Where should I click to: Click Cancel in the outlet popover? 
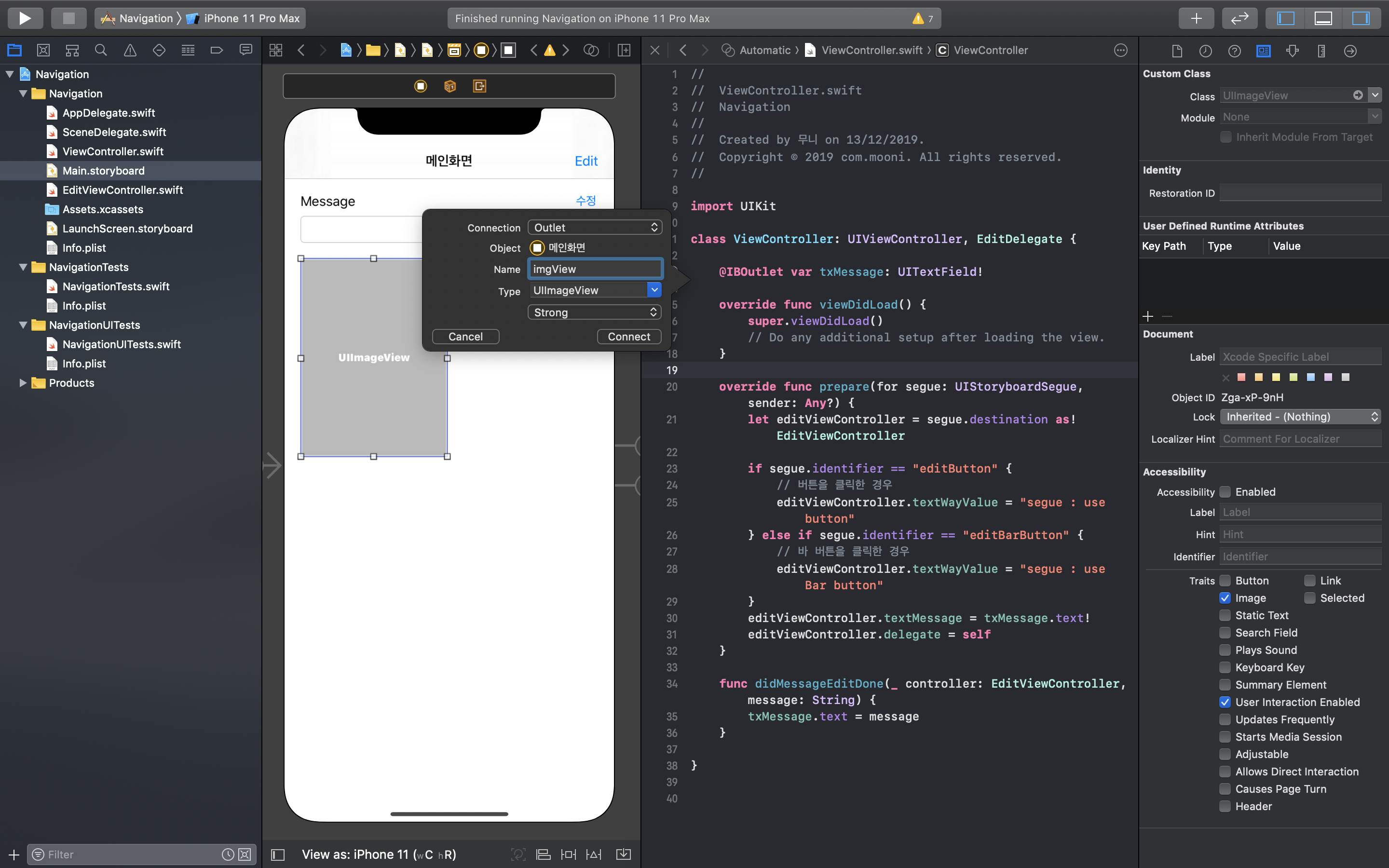(x=465, y=337)
